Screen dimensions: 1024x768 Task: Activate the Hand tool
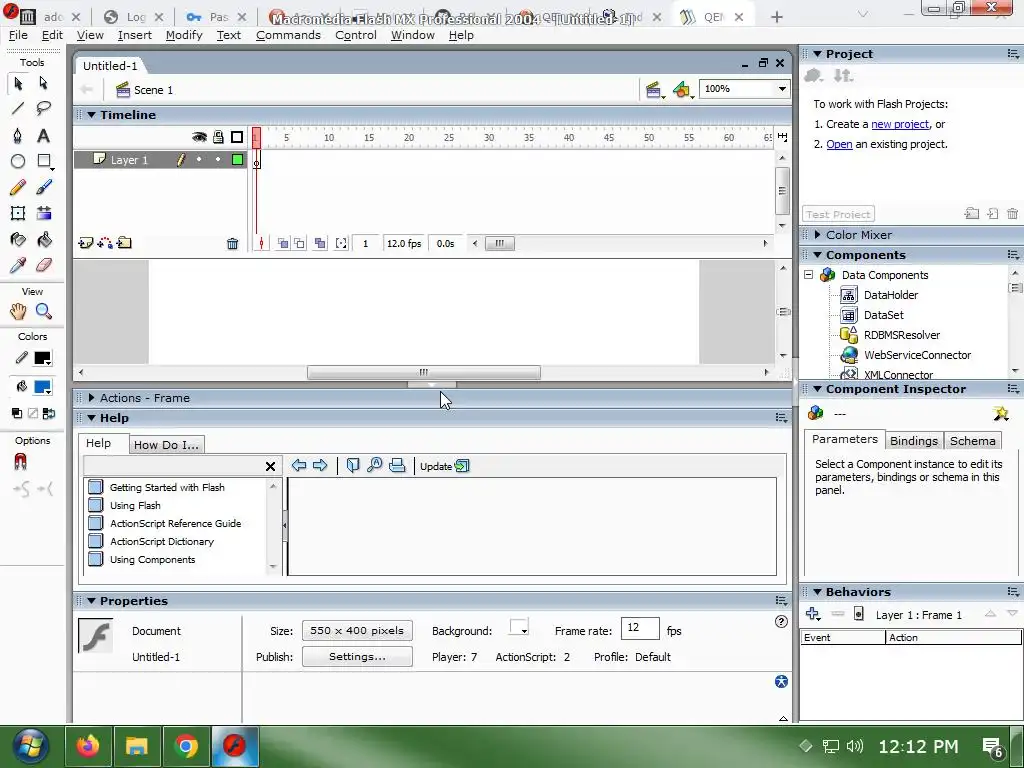click(18, 312)
